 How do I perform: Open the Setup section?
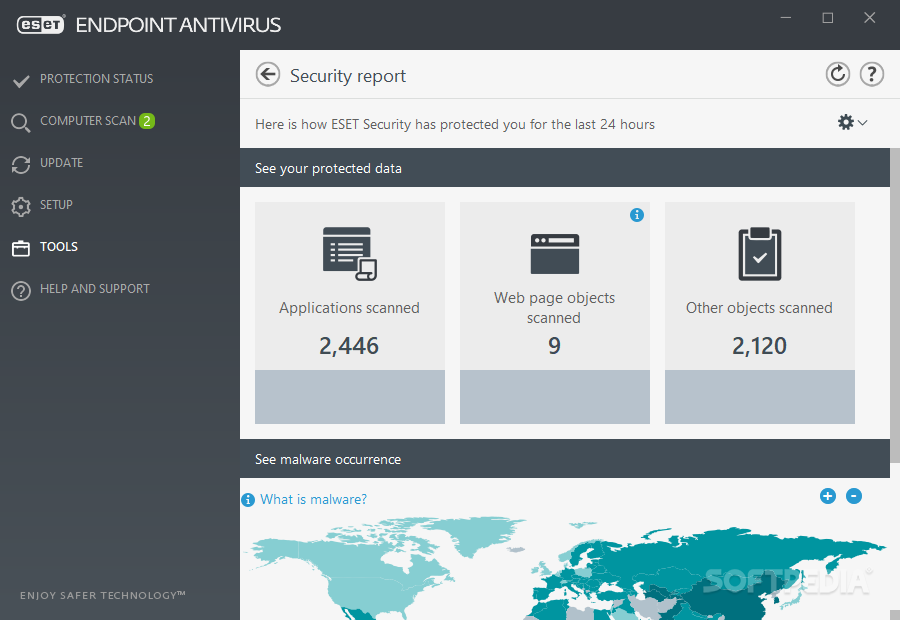(56, 205)
